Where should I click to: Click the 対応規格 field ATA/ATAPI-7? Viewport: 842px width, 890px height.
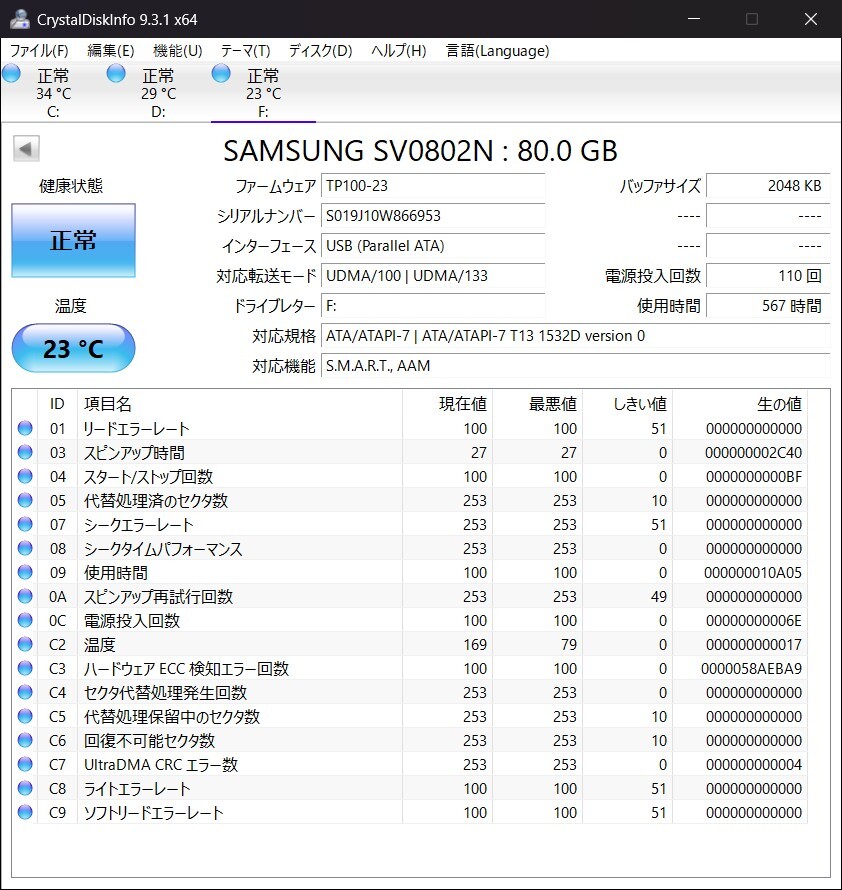pyautogui.click(x=576, y=335)
